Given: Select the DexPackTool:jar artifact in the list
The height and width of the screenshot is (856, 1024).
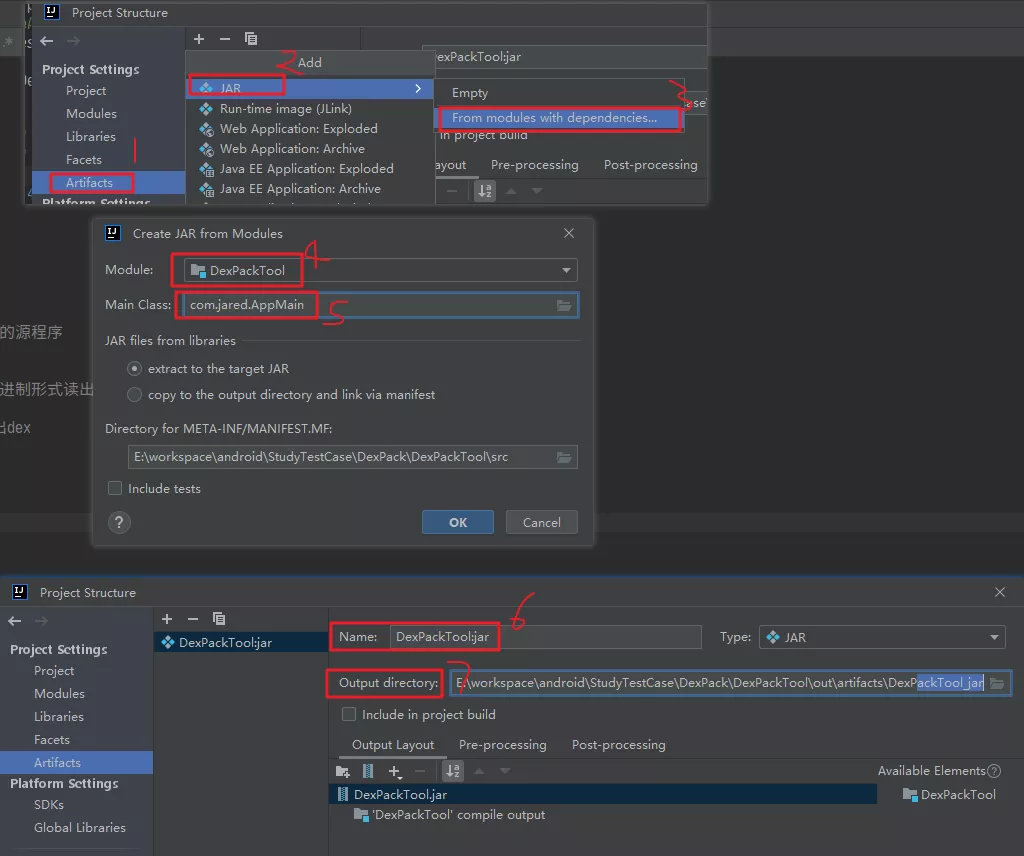Looking at the screenshot, I should [241, 642].
